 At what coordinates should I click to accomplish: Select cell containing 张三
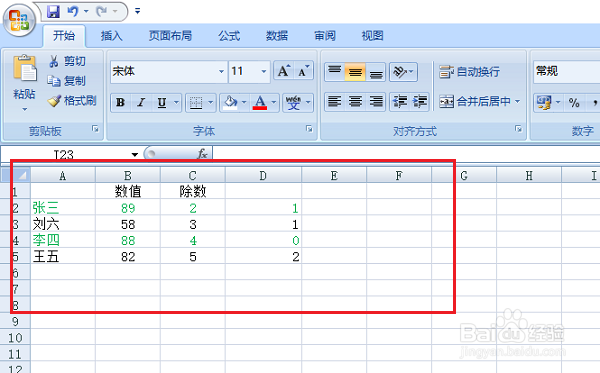pyautogui.click(x=63, y=208)
